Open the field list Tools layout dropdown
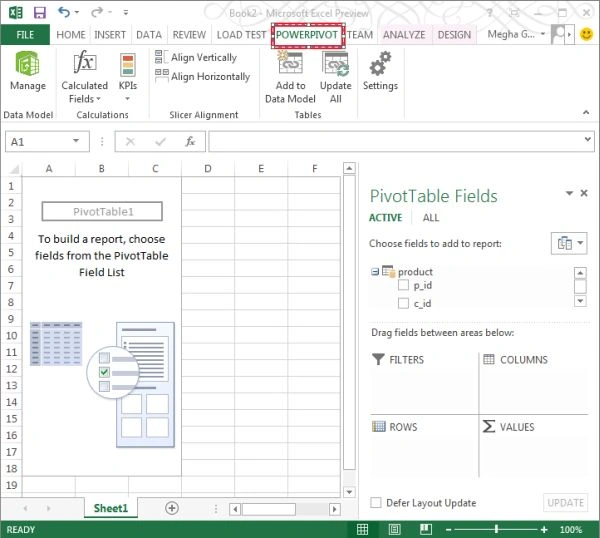The width and height of the screenshot is (600, 538). pos(569,243)
